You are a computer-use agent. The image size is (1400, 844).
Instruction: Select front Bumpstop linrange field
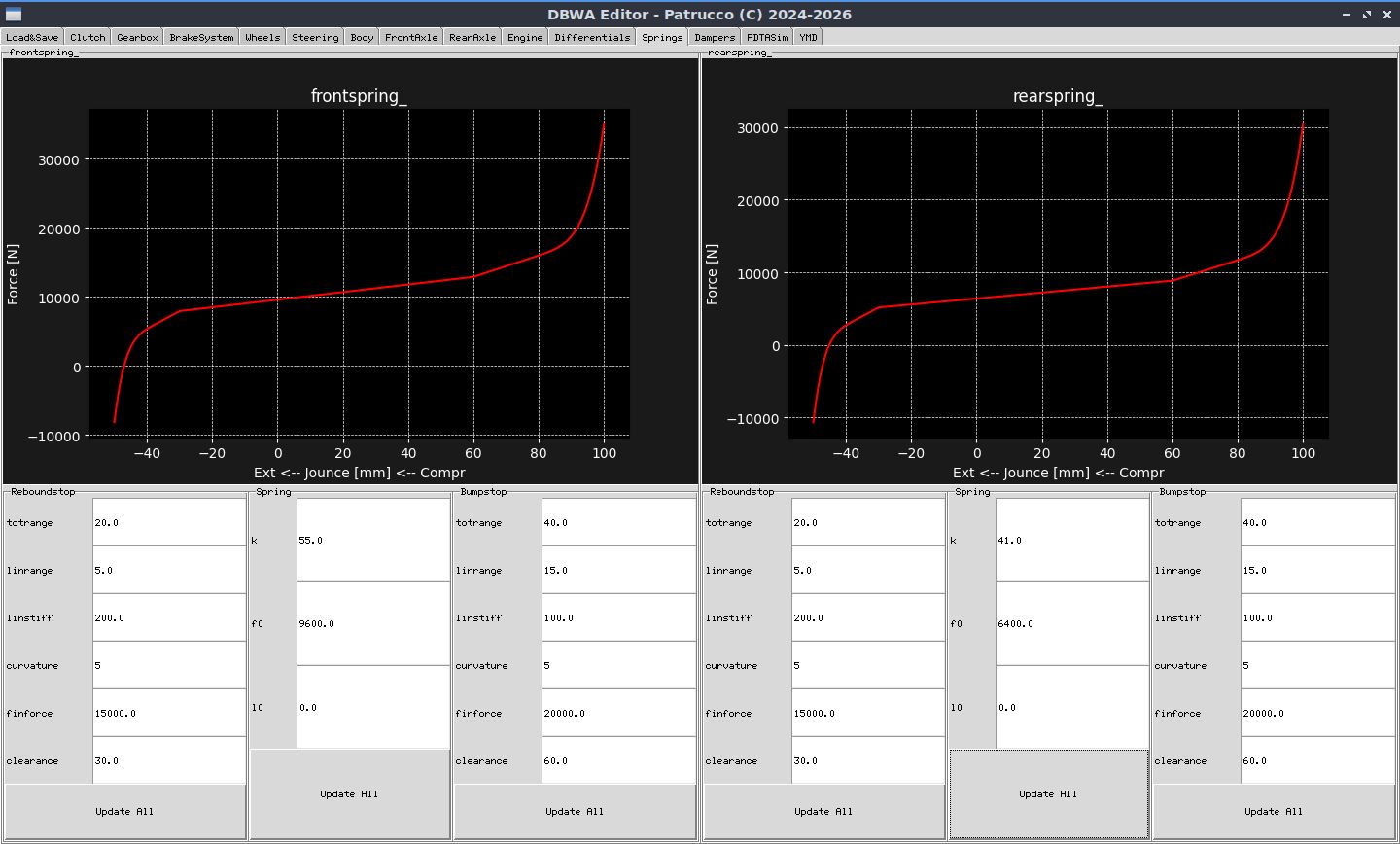[x=619, y=570]
